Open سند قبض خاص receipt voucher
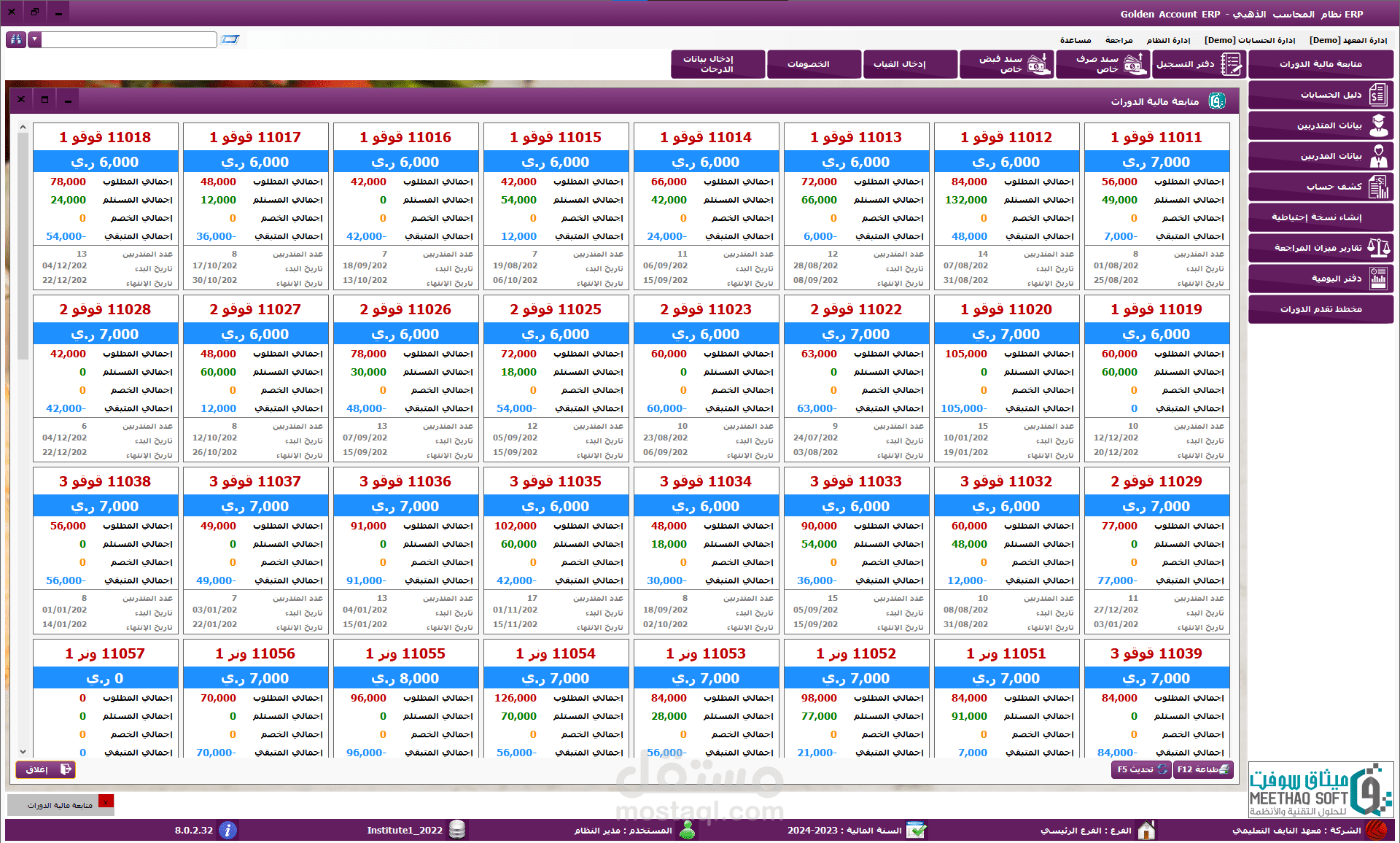The width and height of the screenshot is (1400, 843). (x=1006, y=64)
